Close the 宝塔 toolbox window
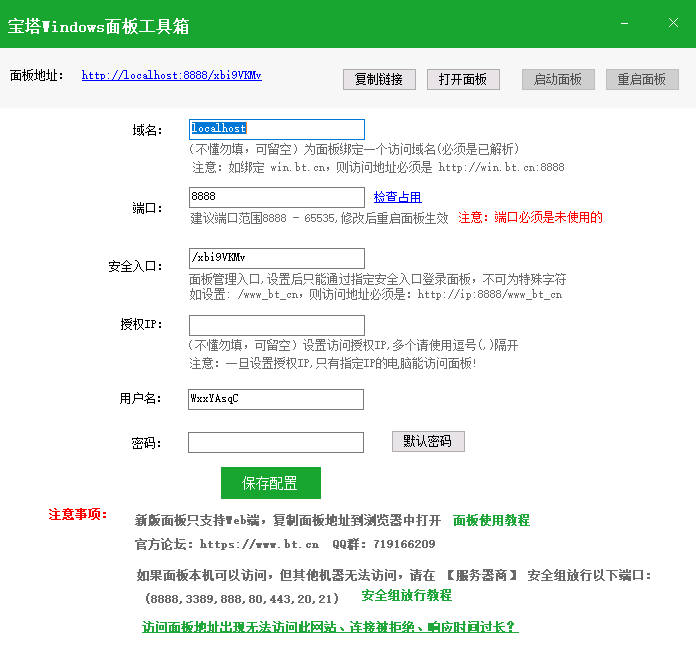 pyautogui.click(x=673, y=23)
